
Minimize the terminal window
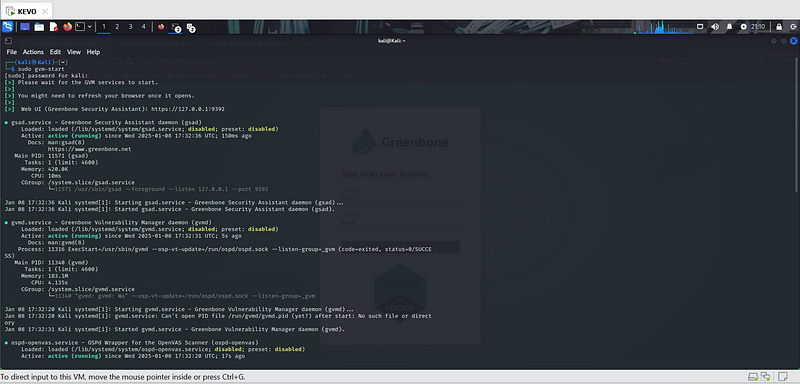(x=774, y=41)
